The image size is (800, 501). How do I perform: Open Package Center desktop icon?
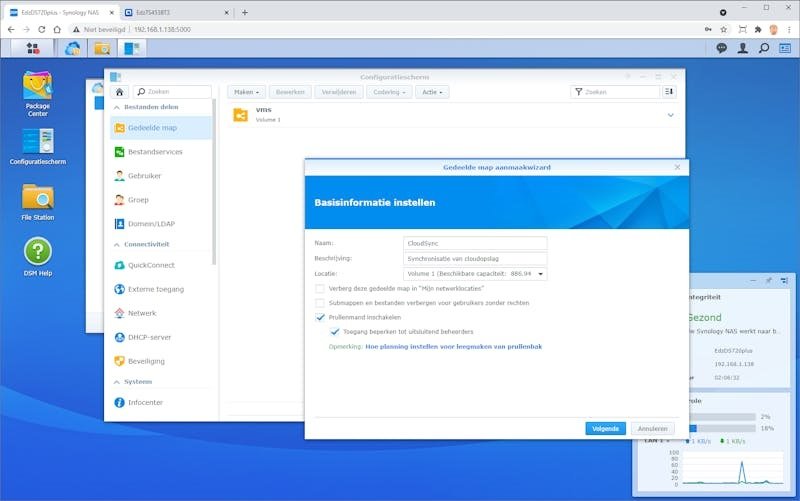coord(38,94)
